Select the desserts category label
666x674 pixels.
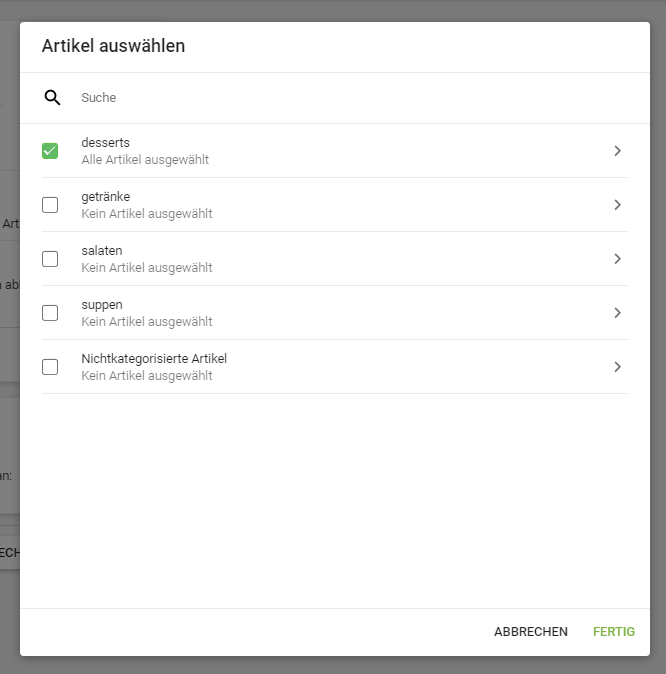[105, 143]
